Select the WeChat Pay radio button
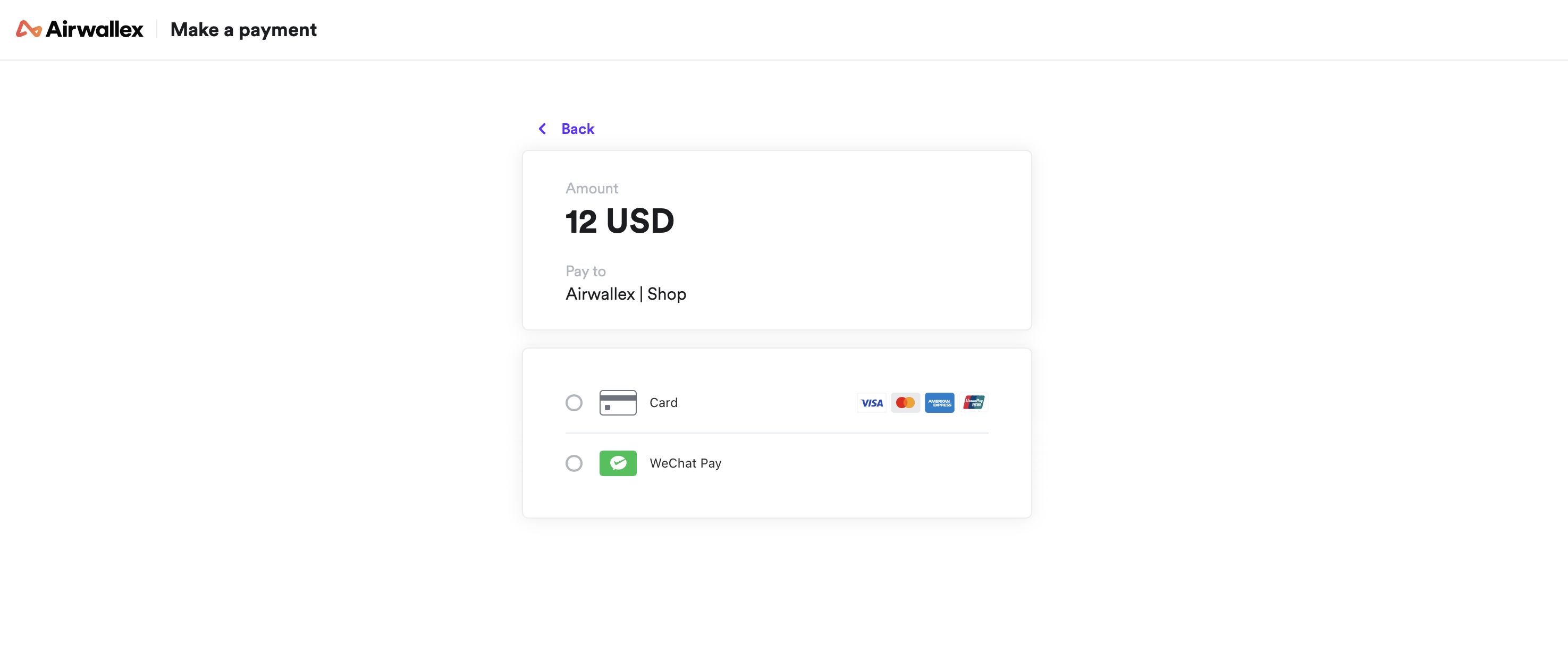 coord(574,463)
